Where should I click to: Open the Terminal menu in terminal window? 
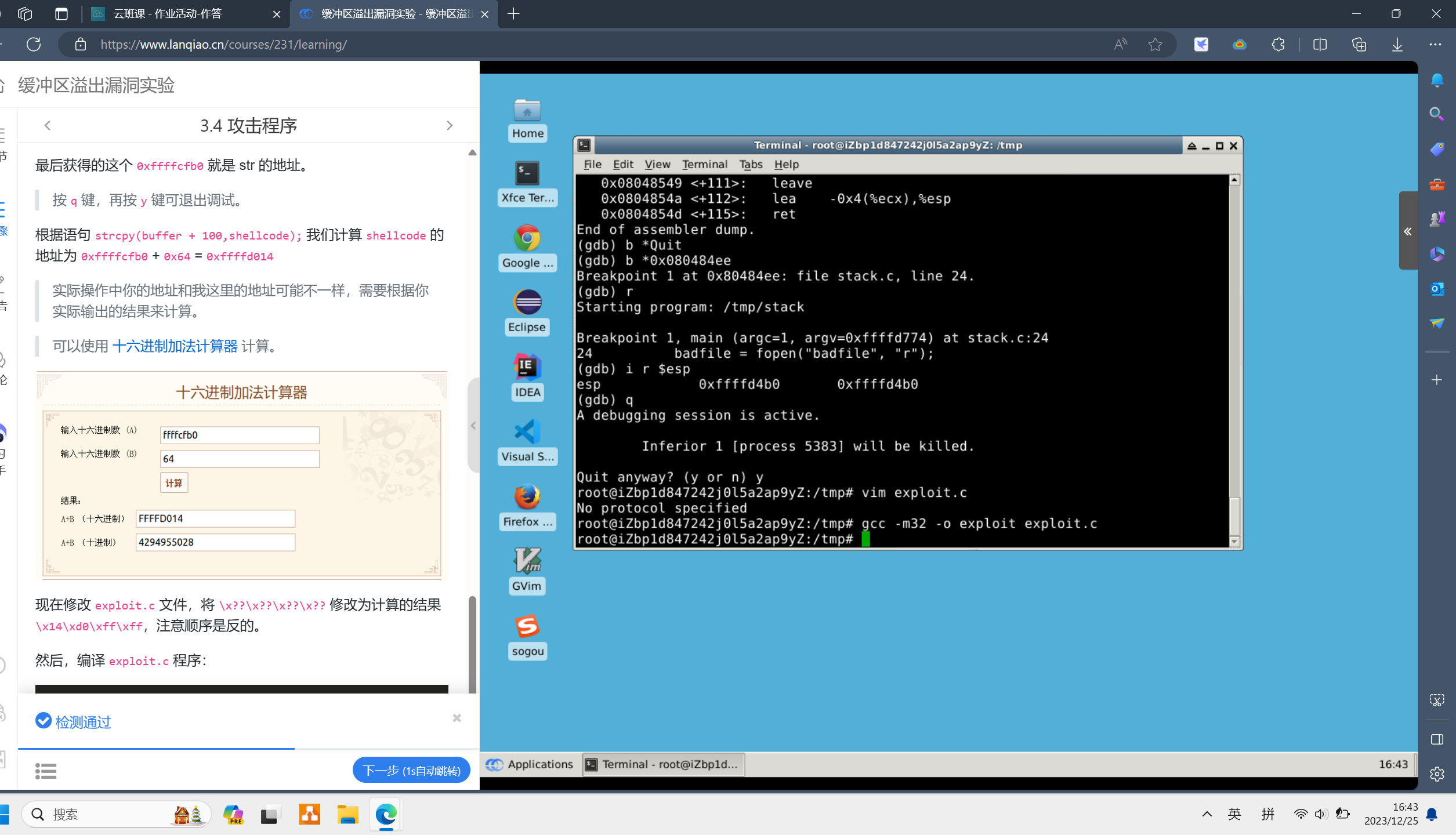[704, 164]
